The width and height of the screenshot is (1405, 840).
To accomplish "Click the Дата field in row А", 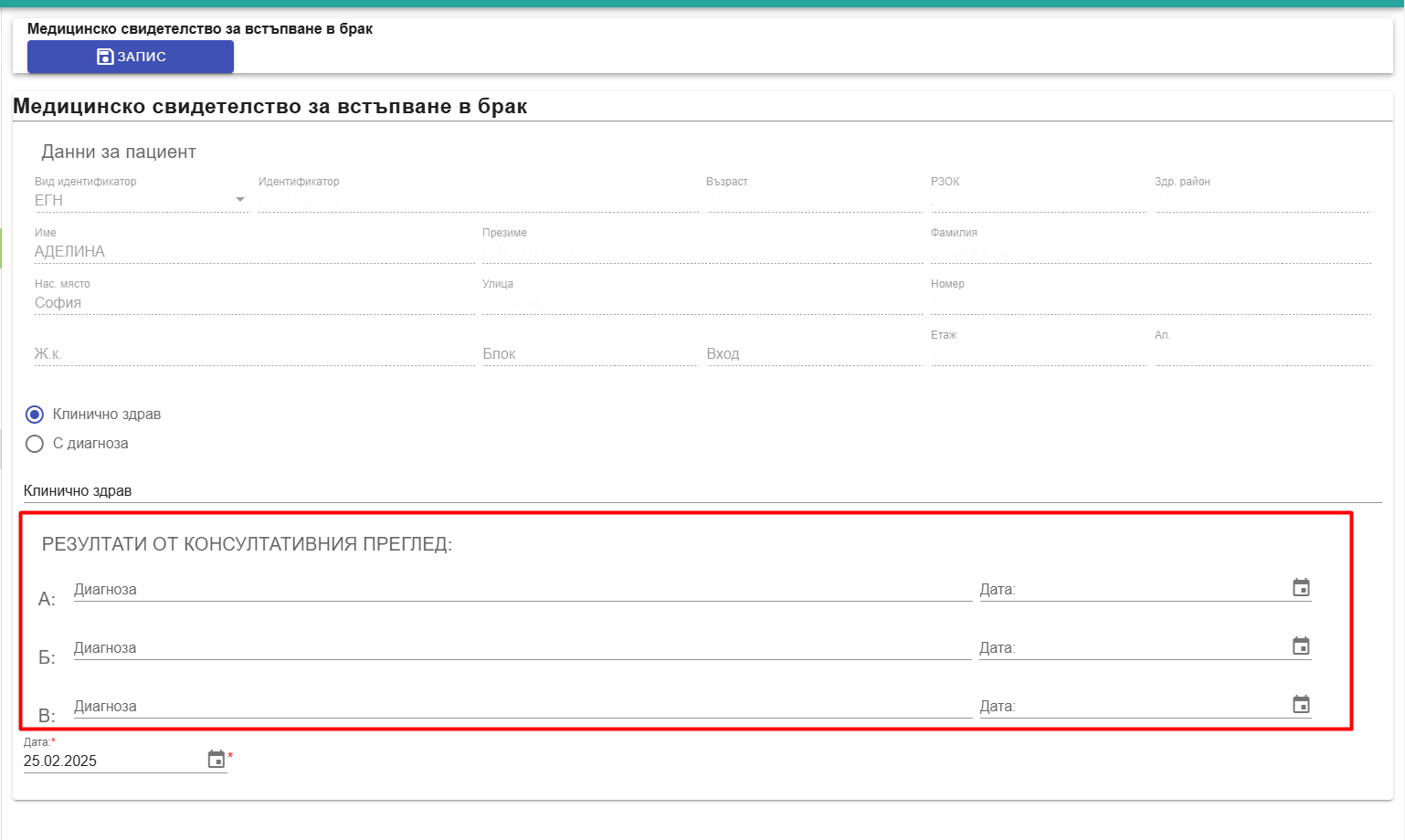I will tap(1133, 590).
